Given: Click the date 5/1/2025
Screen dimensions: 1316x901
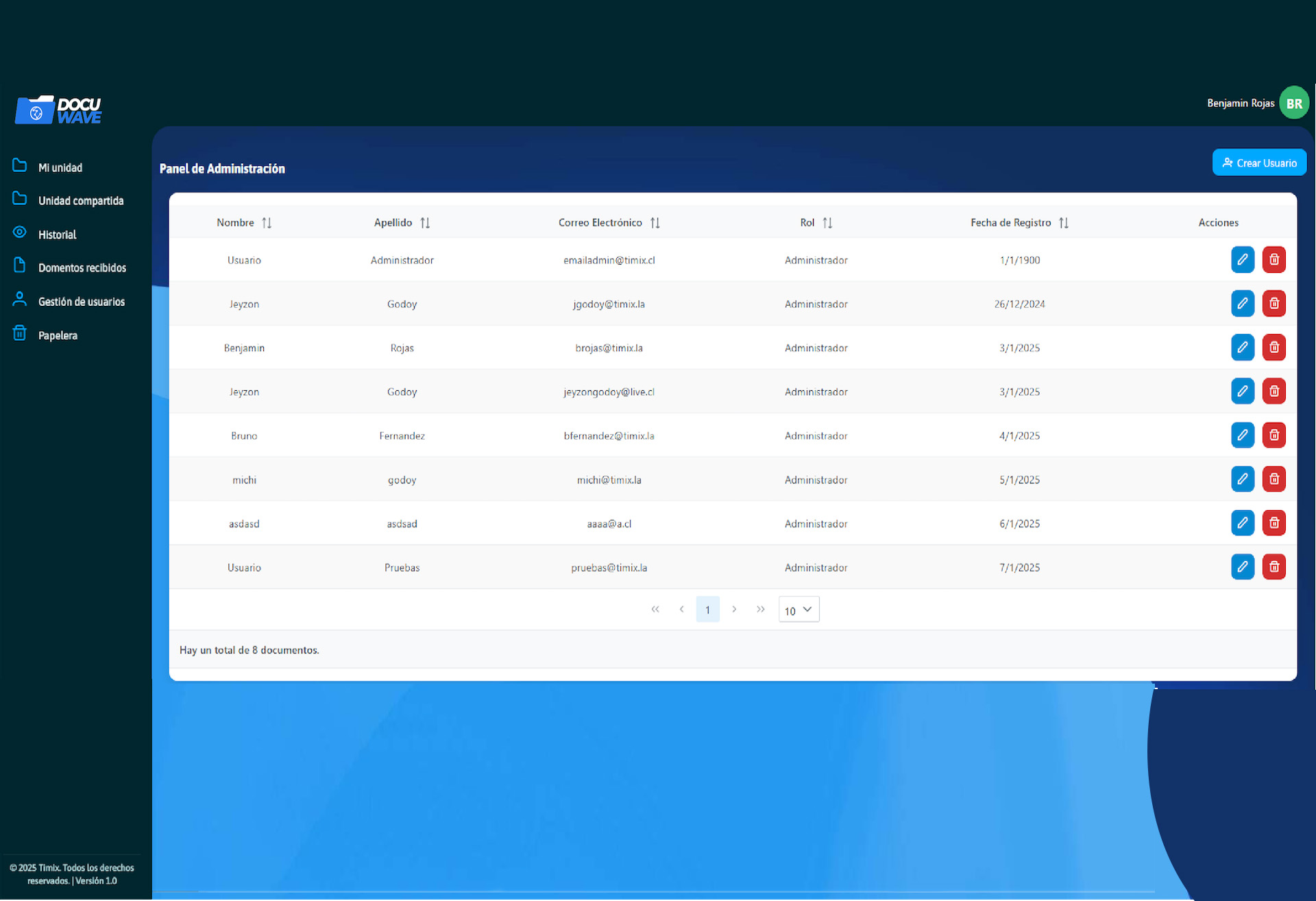Looking at the screenshot, I should click(x=1019, y=480).
